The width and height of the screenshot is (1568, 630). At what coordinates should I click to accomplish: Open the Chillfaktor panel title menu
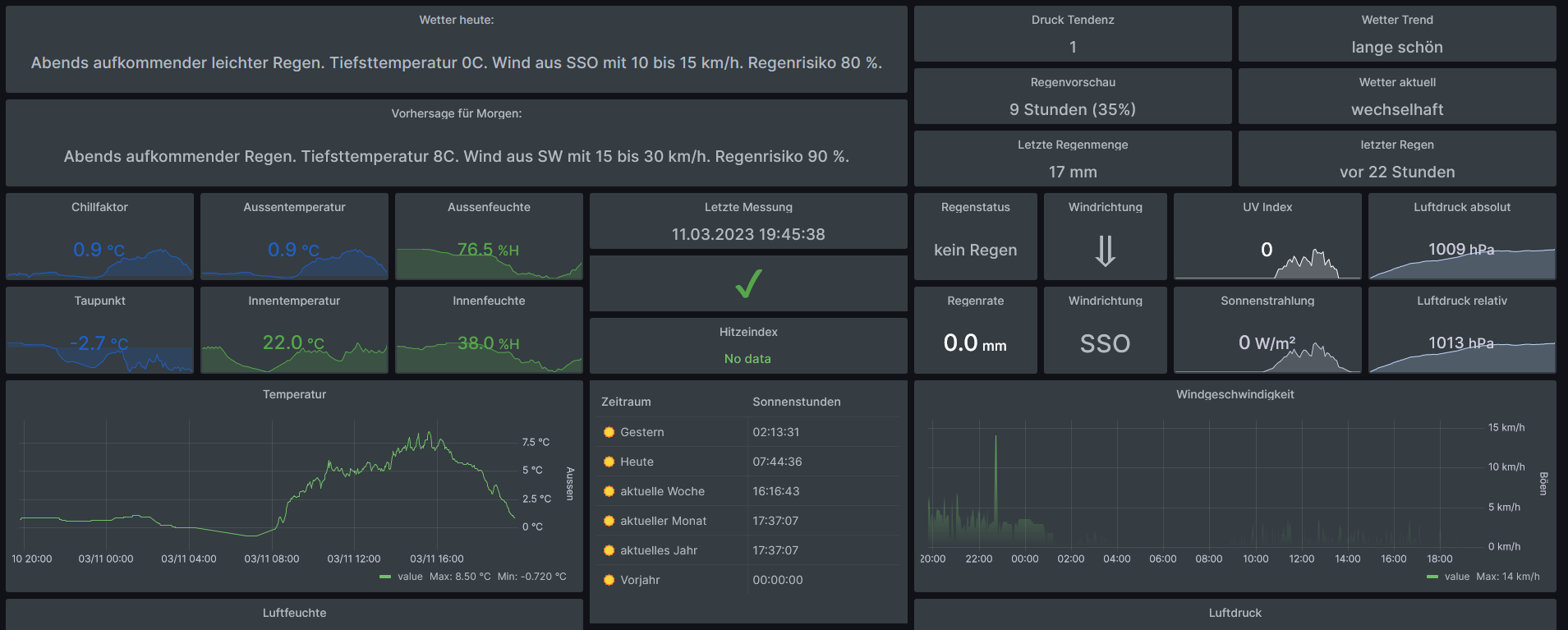tap(99, 207)
